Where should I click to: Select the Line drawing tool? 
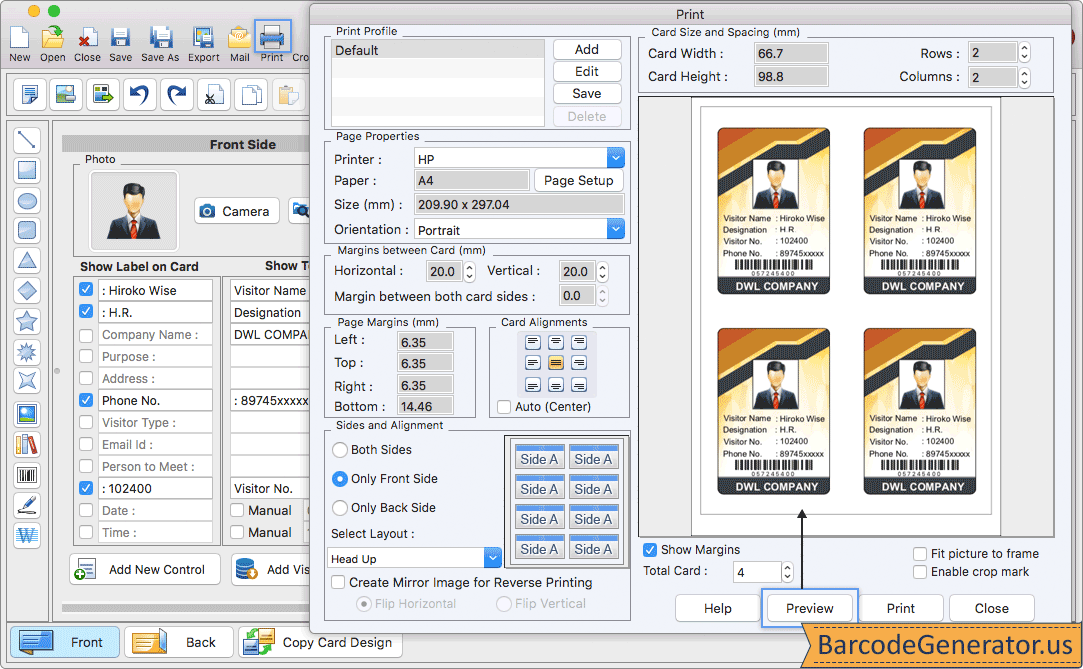click(26, 140)
